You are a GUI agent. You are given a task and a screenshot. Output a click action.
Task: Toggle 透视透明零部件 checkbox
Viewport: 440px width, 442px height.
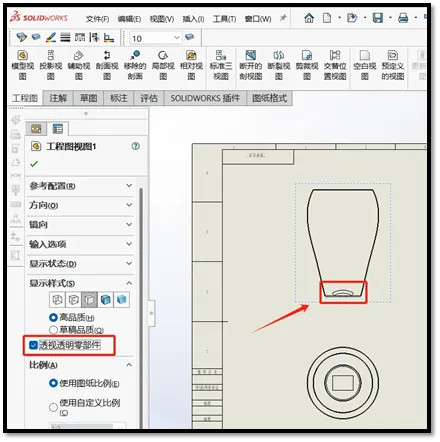click(33, 345)
